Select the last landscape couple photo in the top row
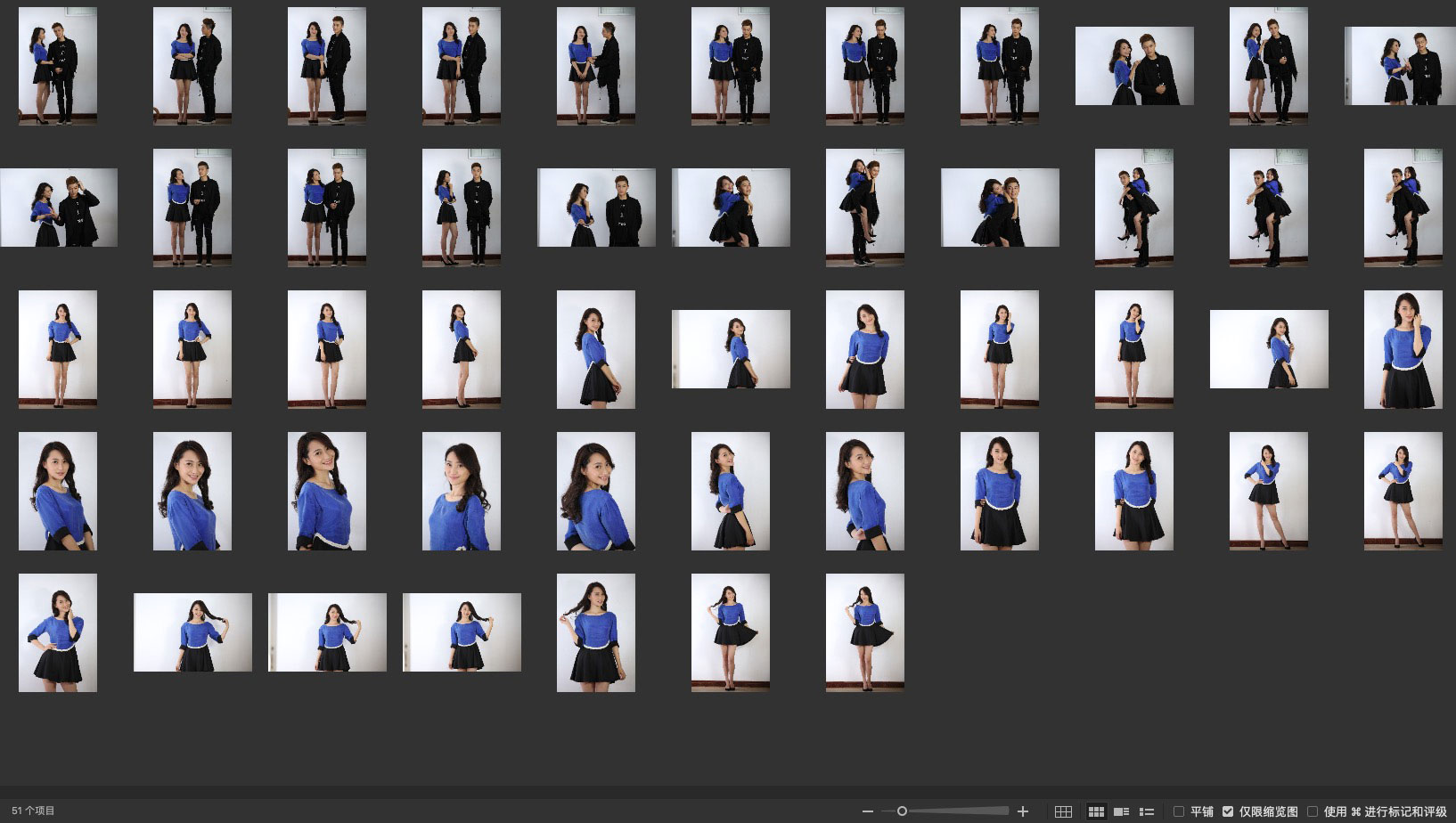The height and width of the screenshot is (823, 1456). [1400, 66]
